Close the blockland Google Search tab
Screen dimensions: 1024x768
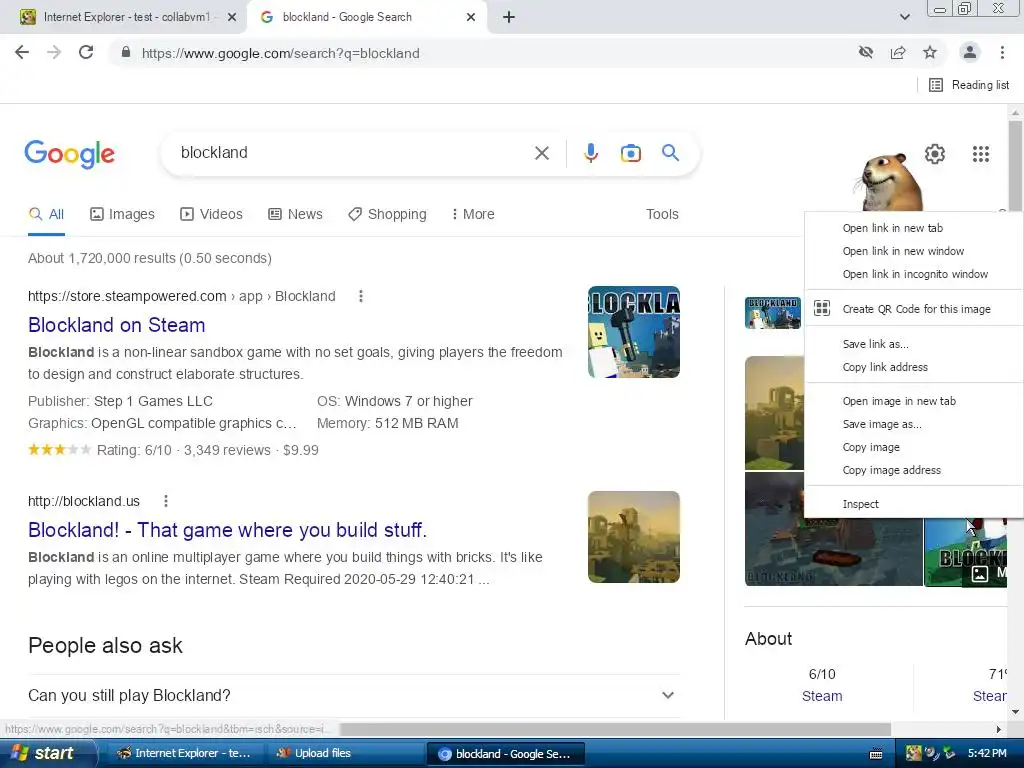tap(471, 17)
